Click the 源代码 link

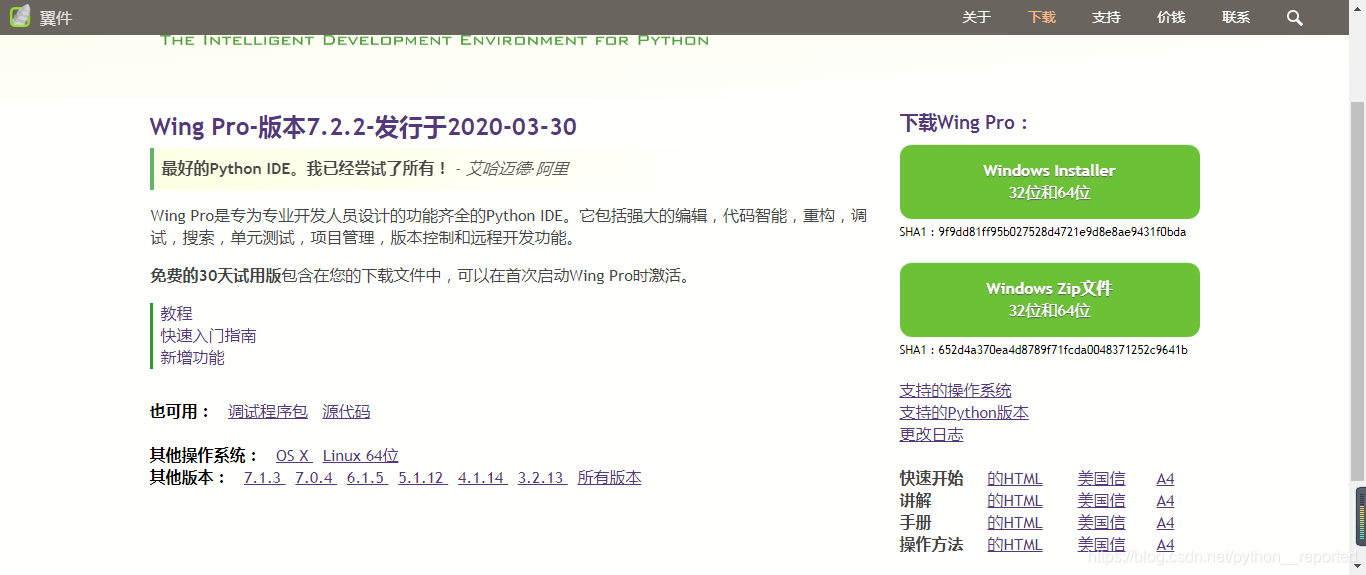point(346,412)
